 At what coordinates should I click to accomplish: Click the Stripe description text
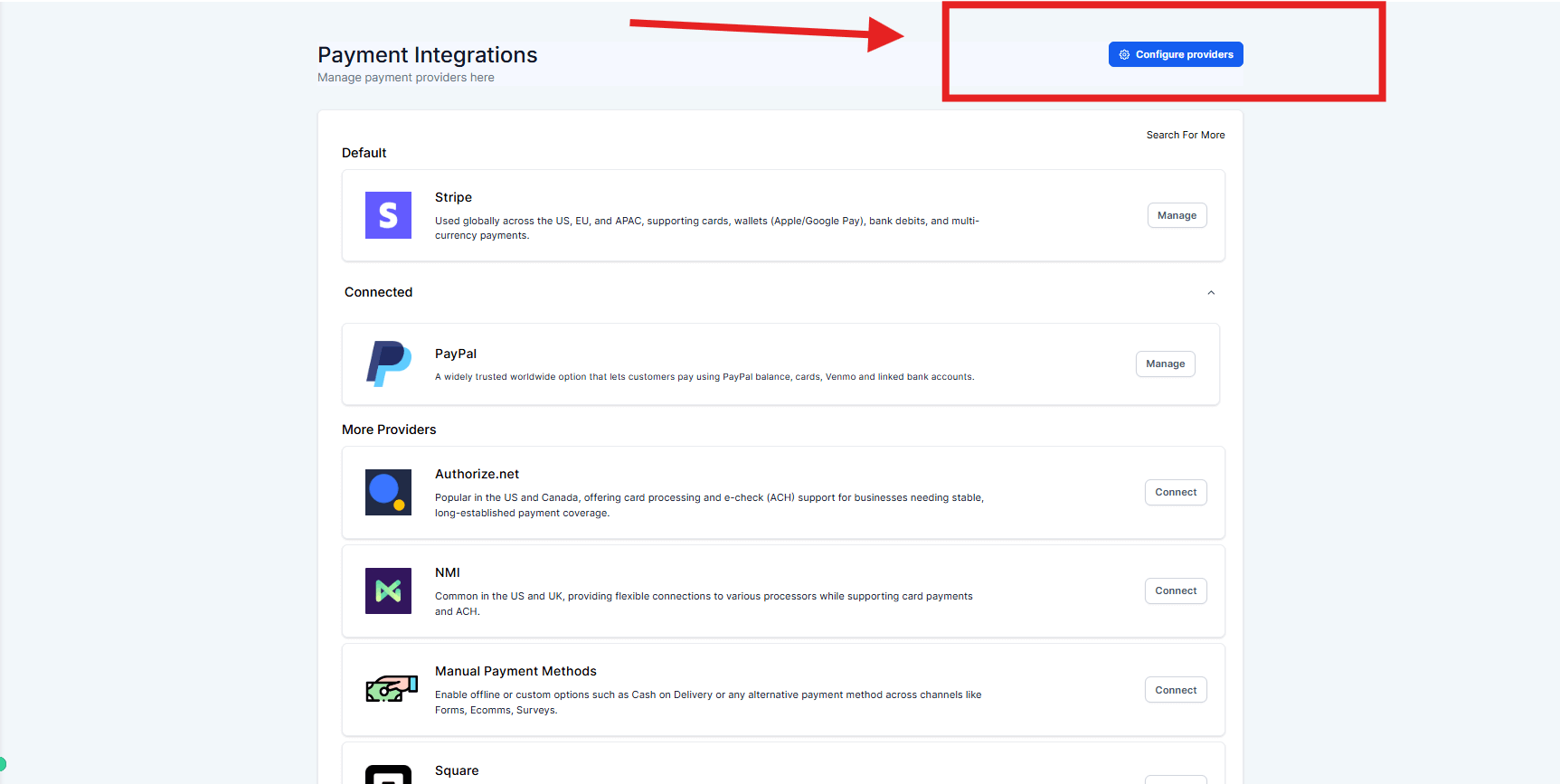707,228
